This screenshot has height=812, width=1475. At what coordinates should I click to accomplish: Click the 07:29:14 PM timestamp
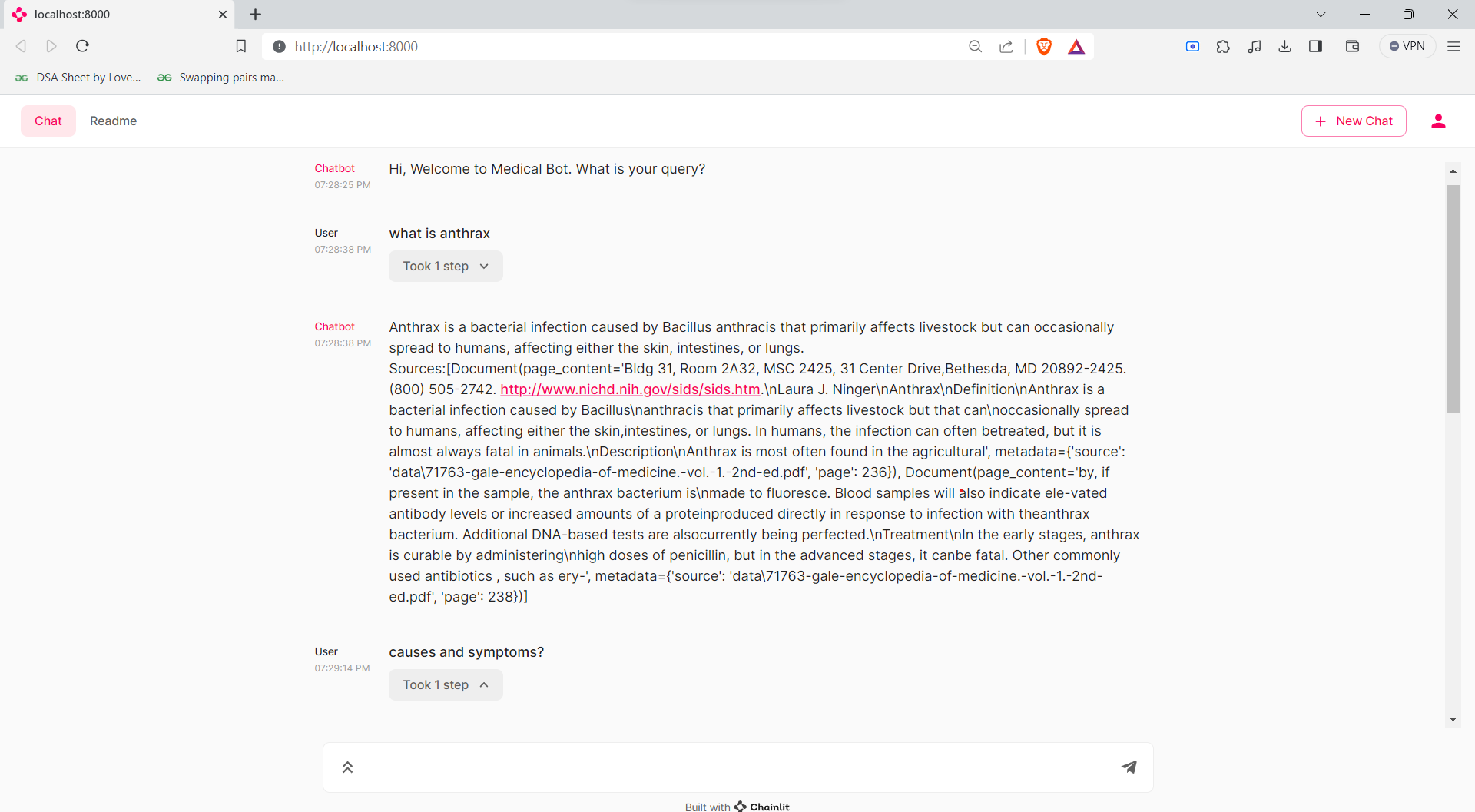point(343,668)
